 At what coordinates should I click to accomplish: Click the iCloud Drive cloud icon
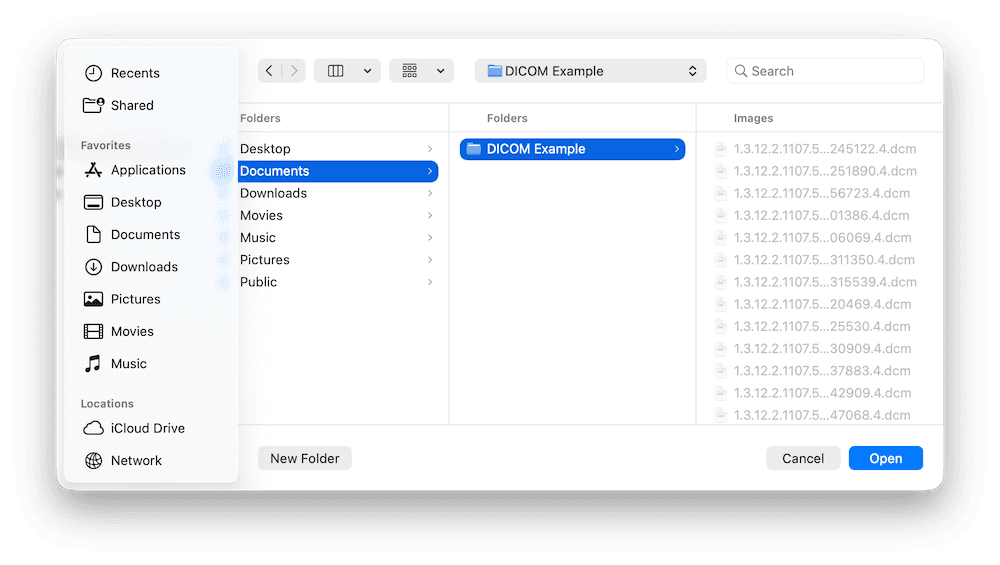tap(93, 428)
